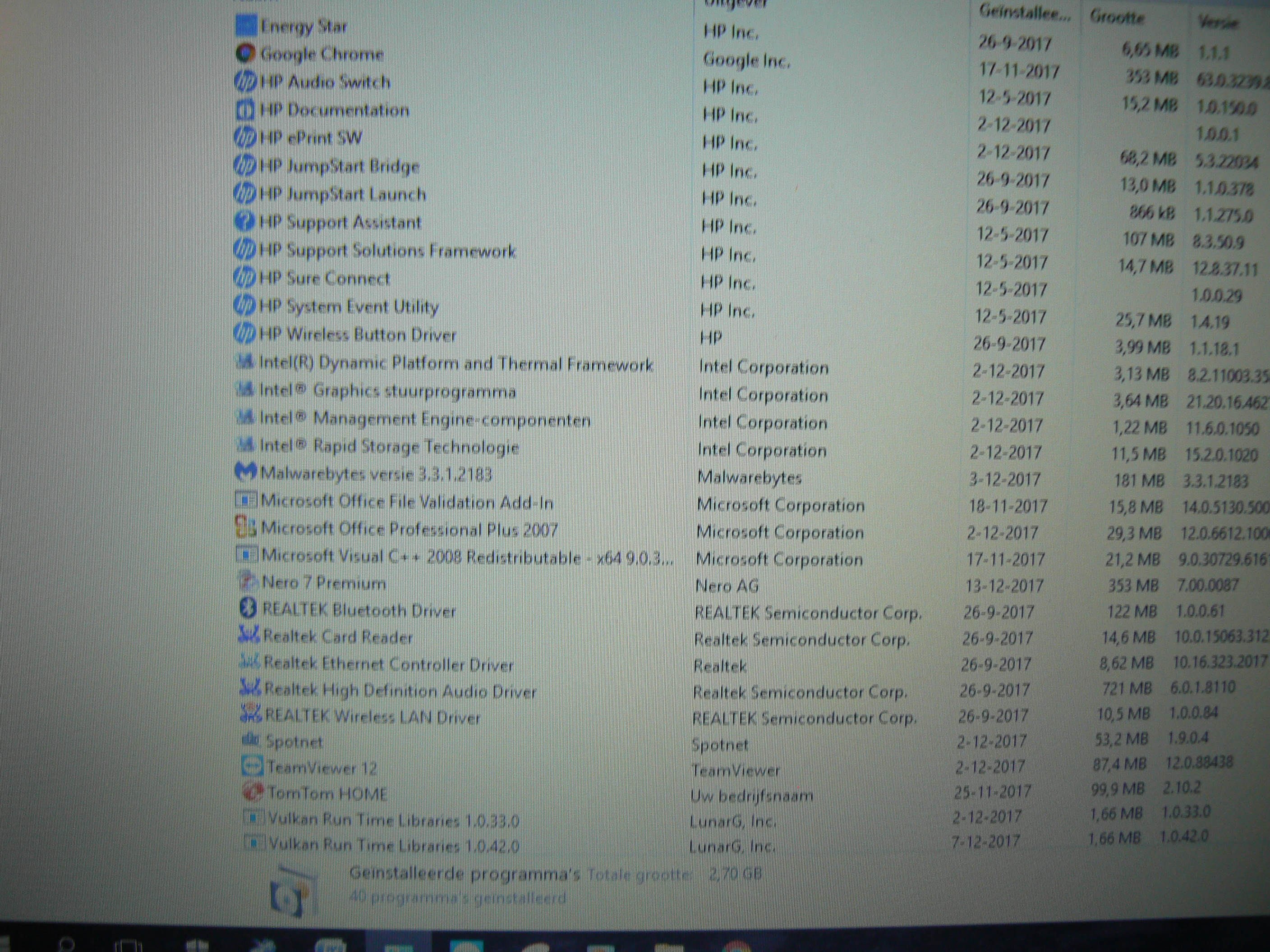This screenshot has width=1270, height=952.
Task: Click install date 25-11-2017 of TomTom HOME
Action: point(992,792)
